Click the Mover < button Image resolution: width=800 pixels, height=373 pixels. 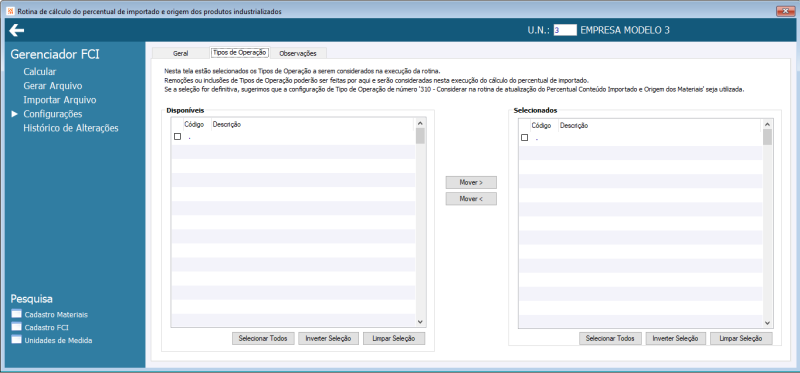(471, 199)
